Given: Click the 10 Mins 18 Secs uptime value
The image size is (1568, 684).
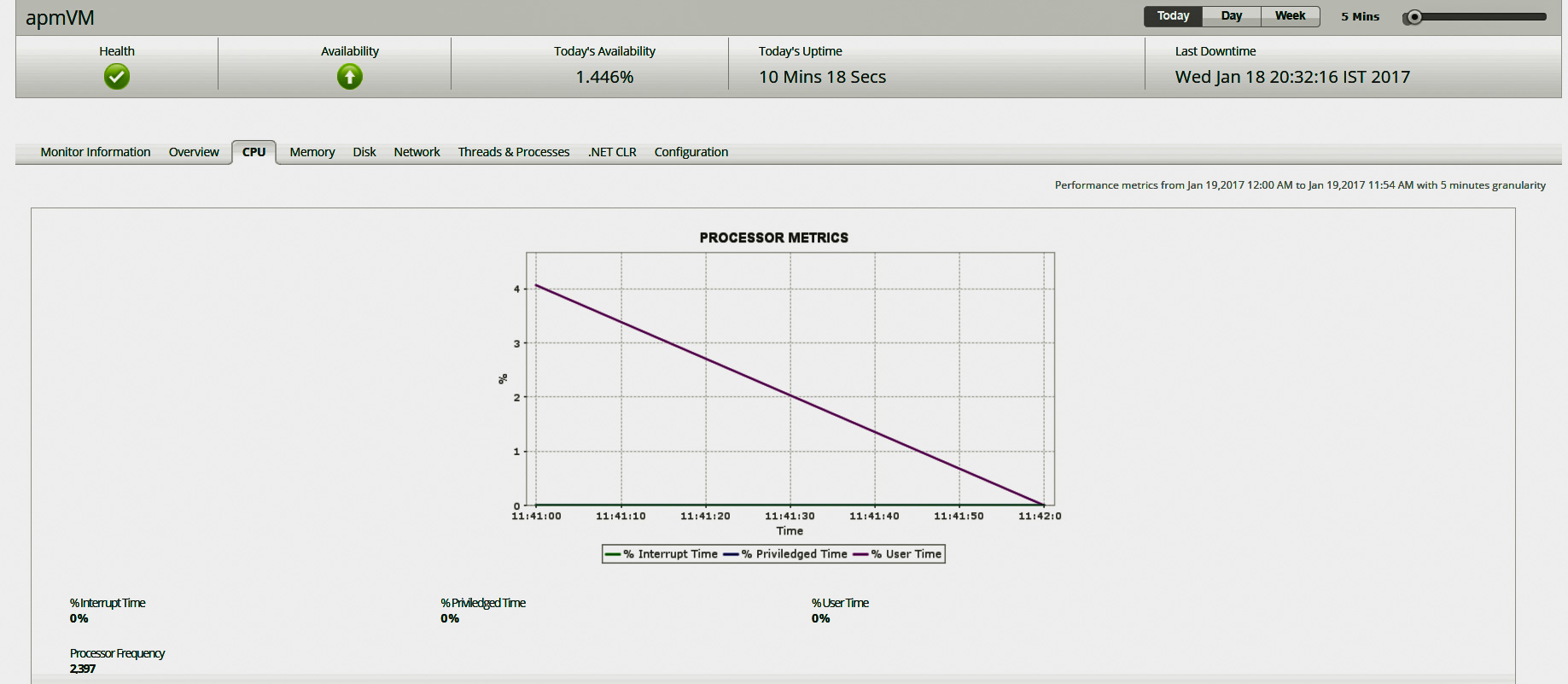Looking at the screenshot, I should pyautogui.click(x=823, y=77).
